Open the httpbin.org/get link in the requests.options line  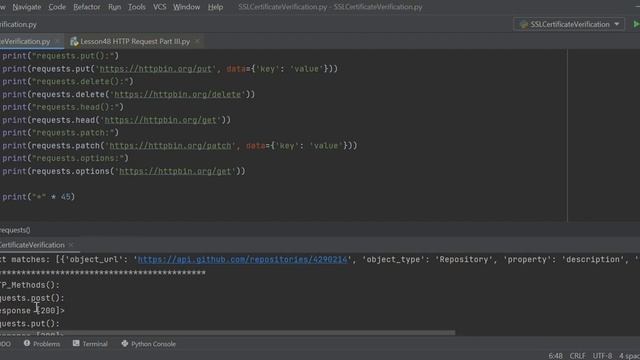(x=175, y=171)
